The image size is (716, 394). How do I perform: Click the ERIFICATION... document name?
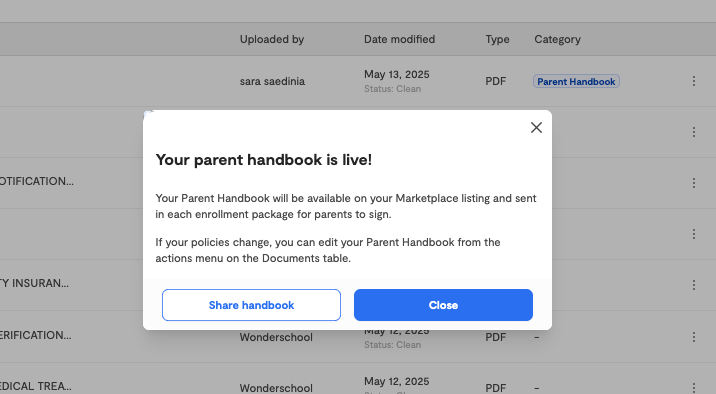(36, 335)
